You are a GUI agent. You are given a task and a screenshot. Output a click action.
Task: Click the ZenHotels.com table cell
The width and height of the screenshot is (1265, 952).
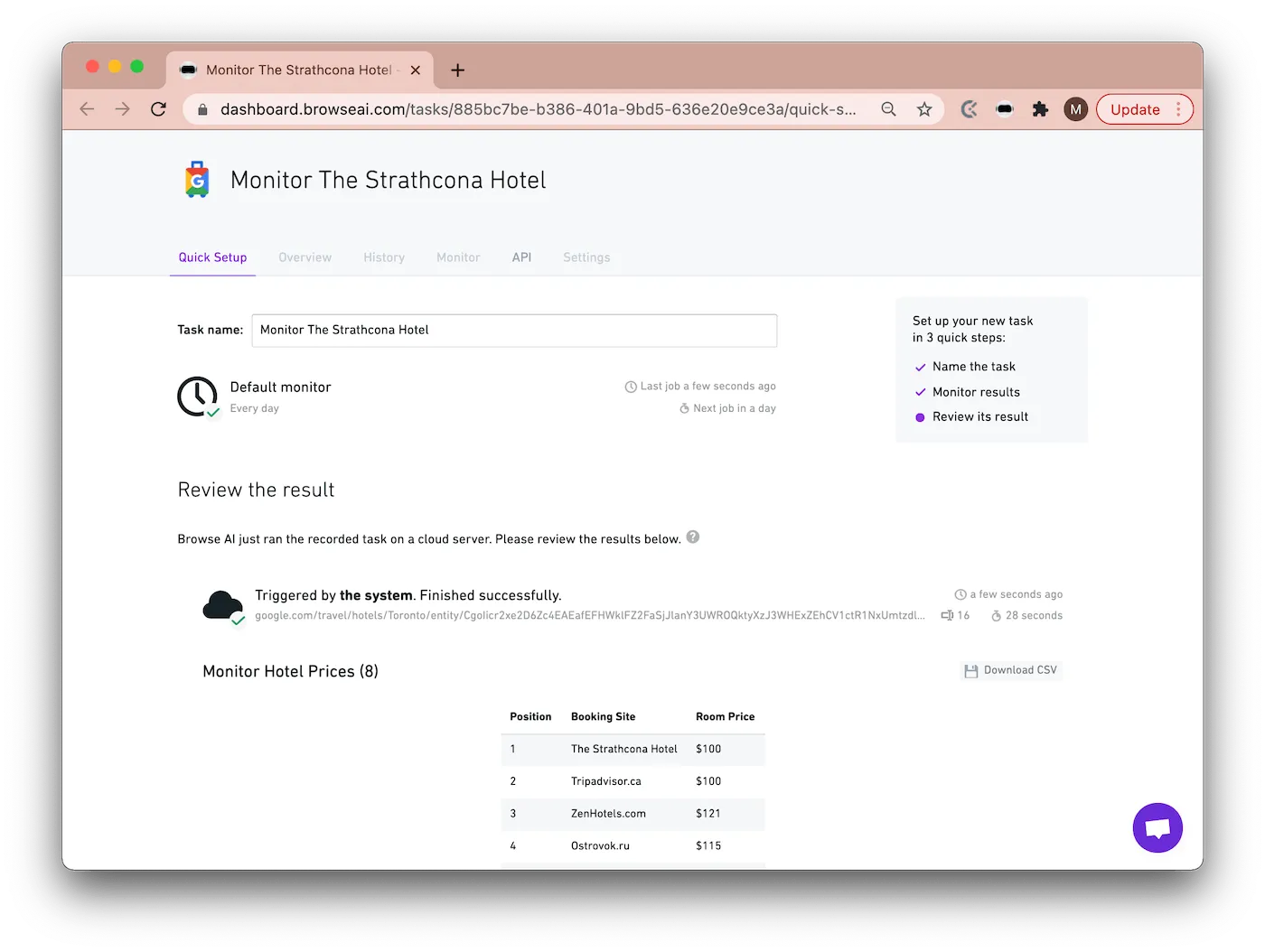coord(608,814)
